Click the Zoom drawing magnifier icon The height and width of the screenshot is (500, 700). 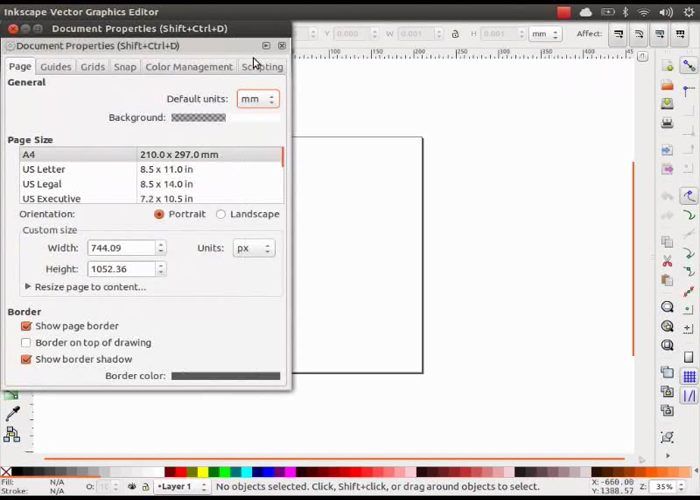[x=667, y=326]
